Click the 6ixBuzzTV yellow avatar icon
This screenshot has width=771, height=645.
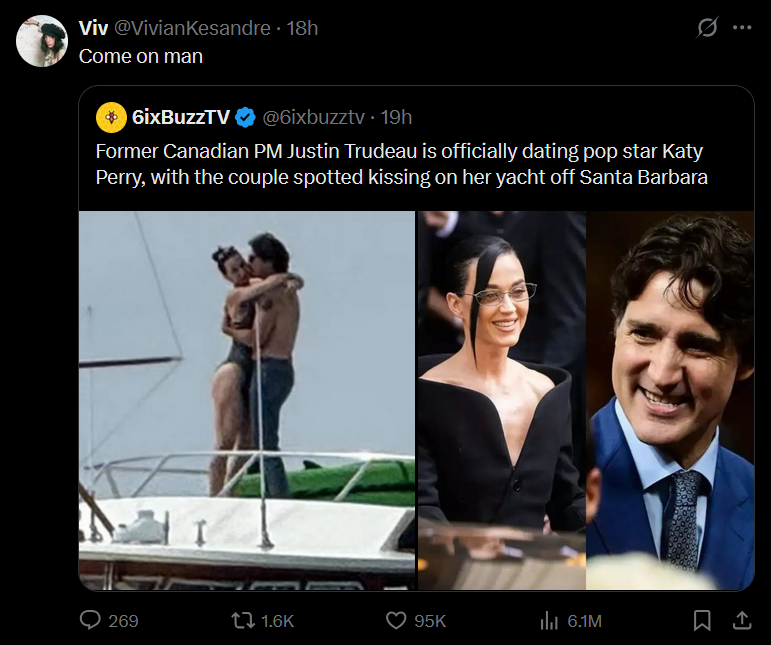pos(110,117)
